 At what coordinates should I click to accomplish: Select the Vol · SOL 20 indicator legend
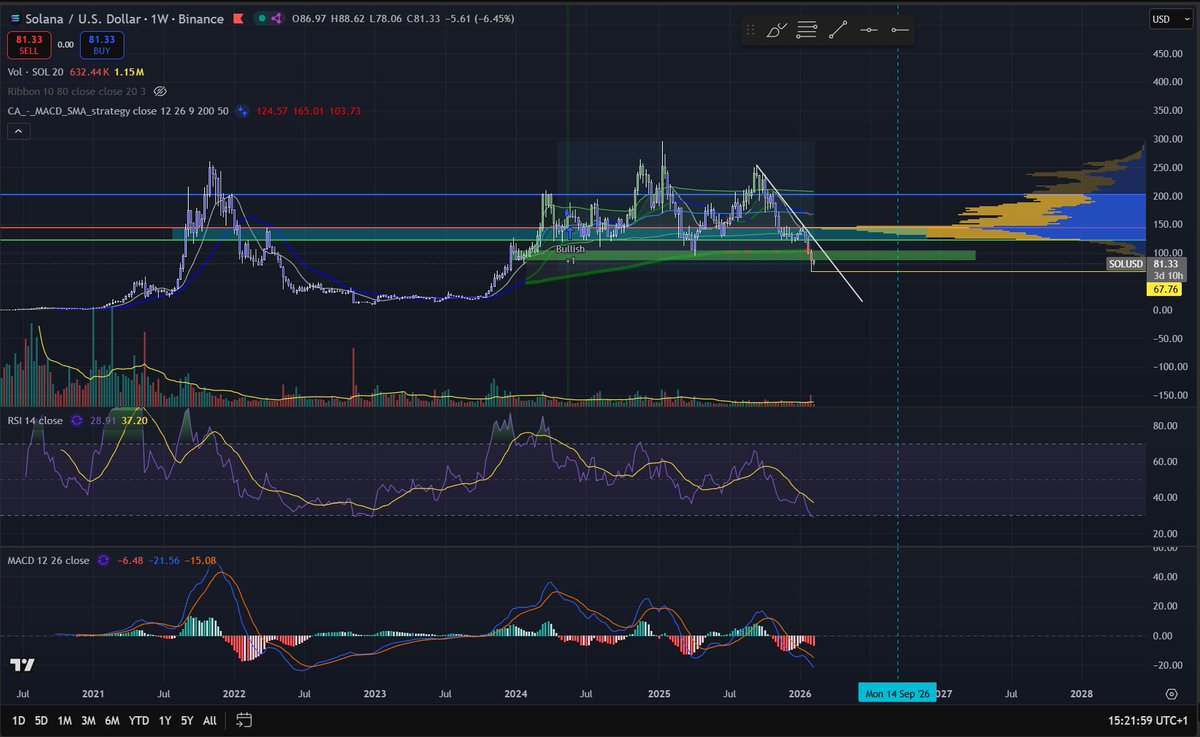pos(37,72)
